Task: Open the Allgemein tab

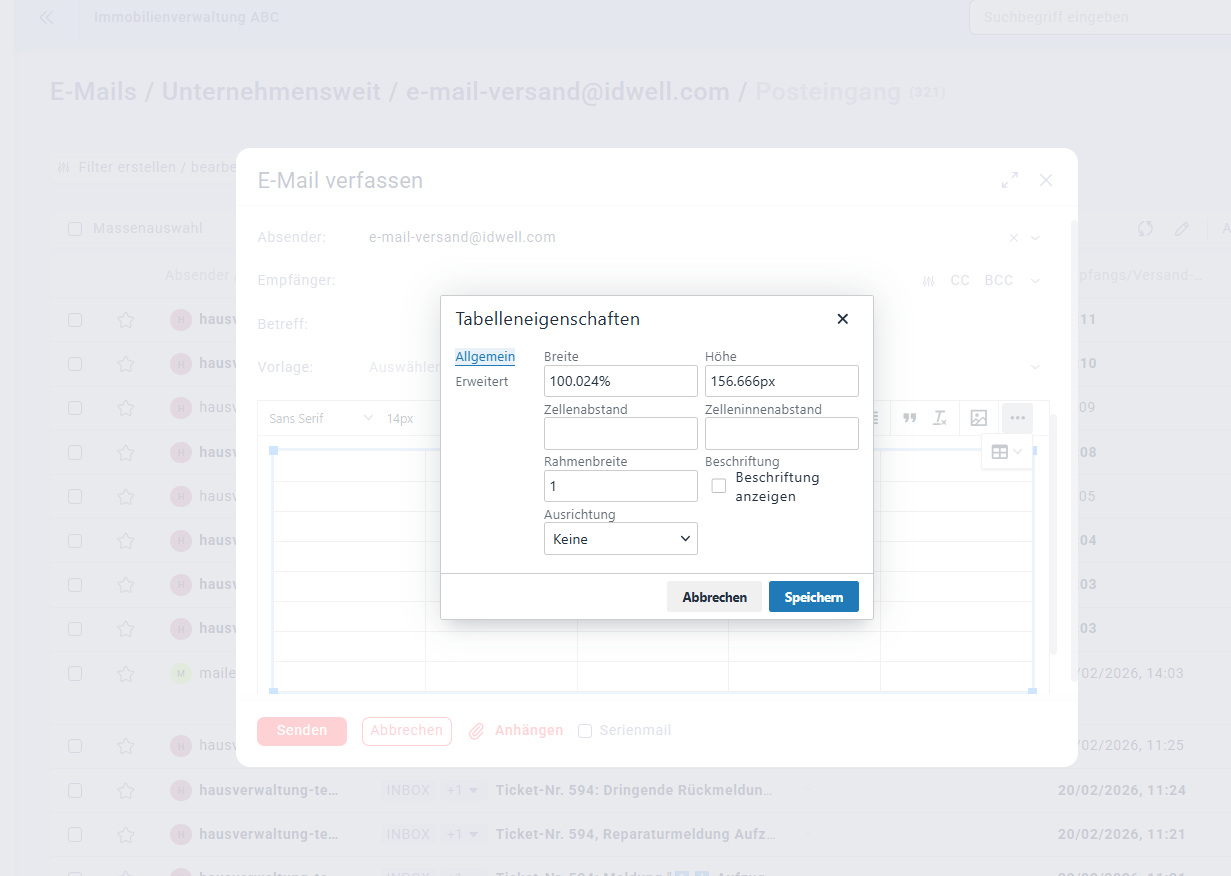Action: tap(485, 357)
